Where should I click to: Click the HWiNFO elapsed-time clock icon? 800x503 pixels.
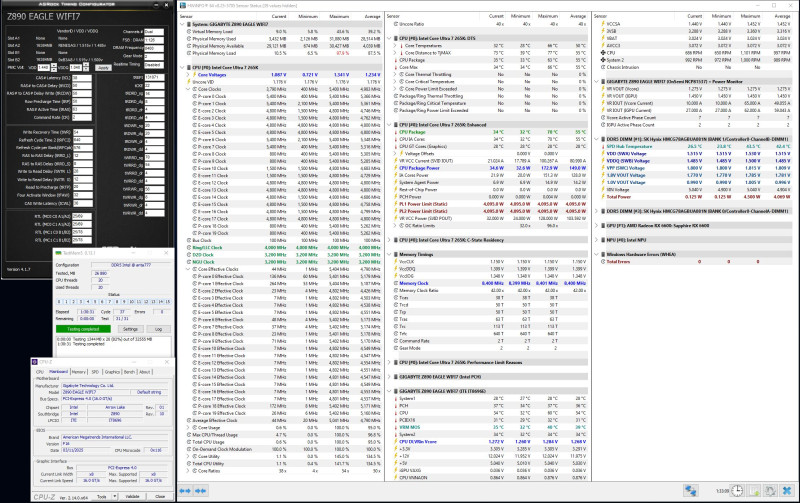tap(737, 491)
